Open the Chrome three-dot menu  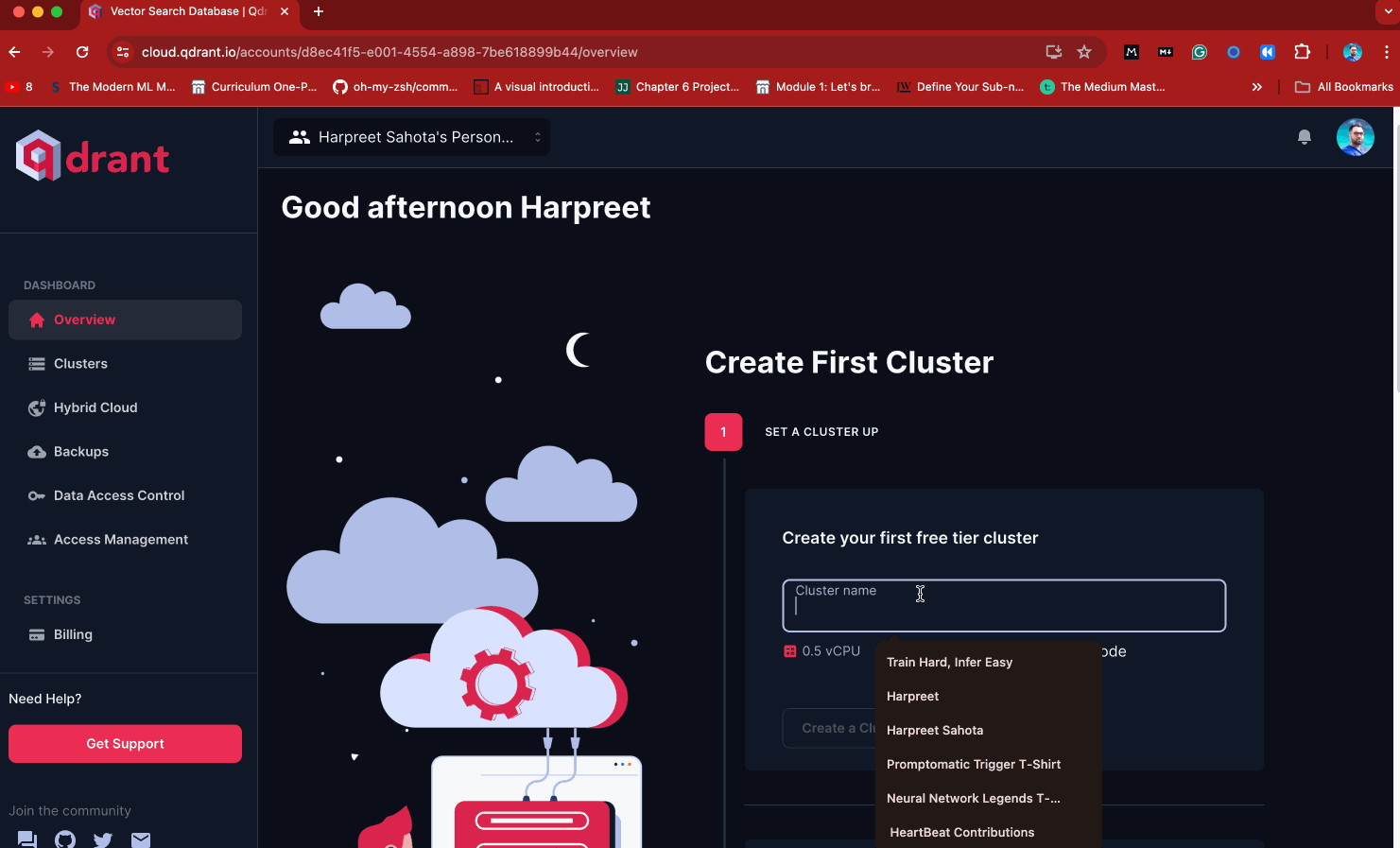coord(1387,52)
